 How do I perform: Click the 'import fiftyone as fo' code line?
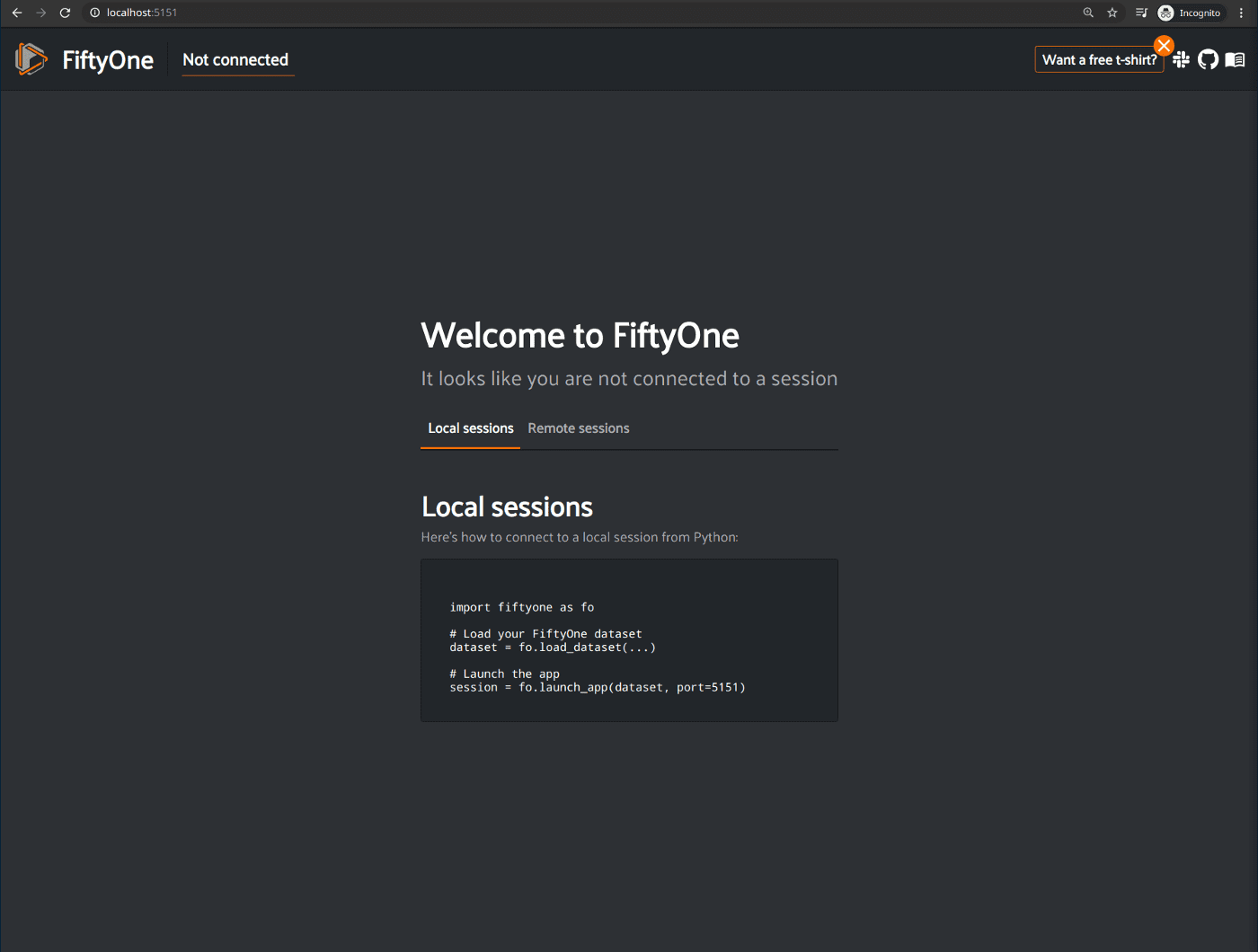pos(522,607)
